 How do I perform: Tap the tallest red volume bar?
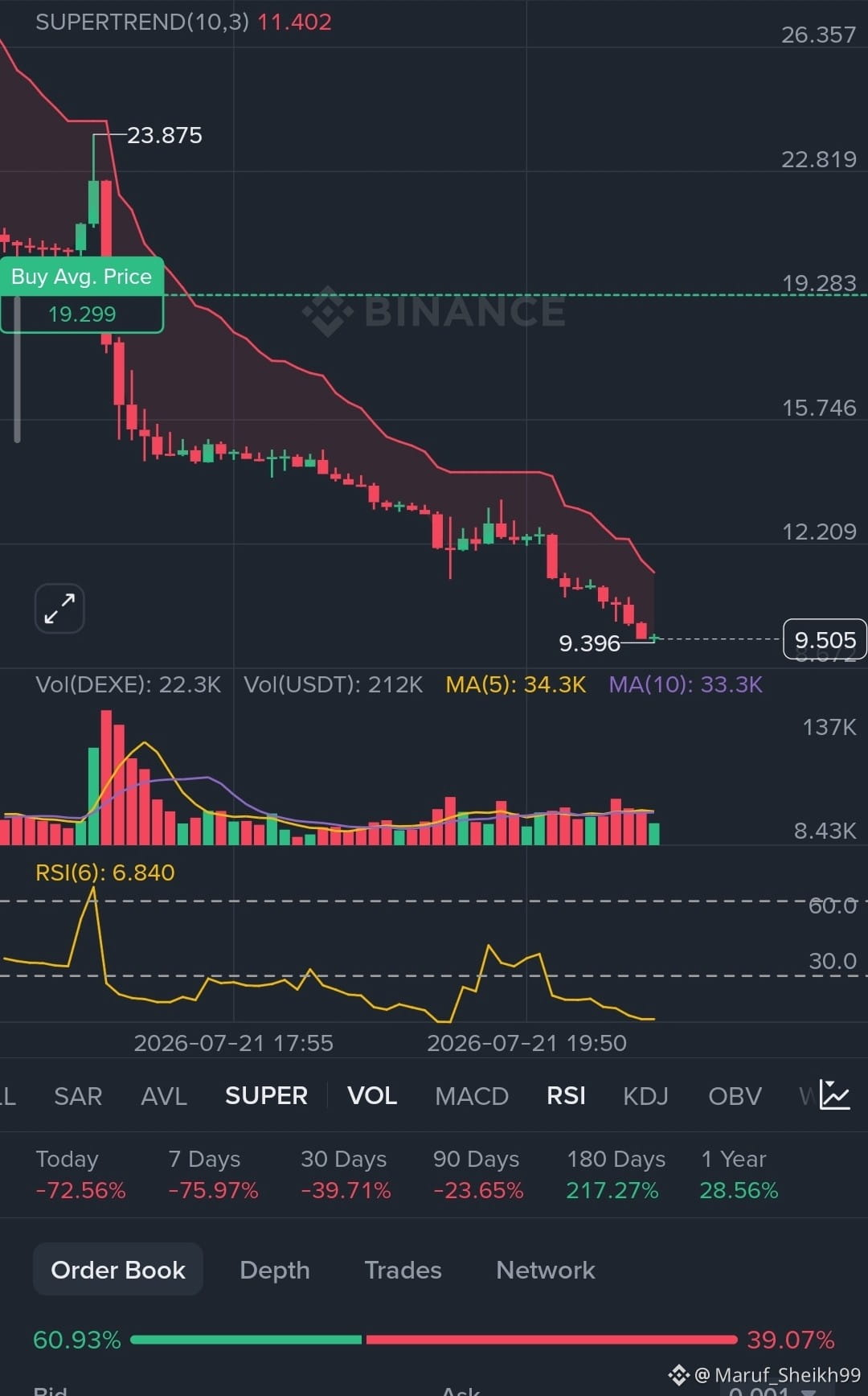click(106, 777)
